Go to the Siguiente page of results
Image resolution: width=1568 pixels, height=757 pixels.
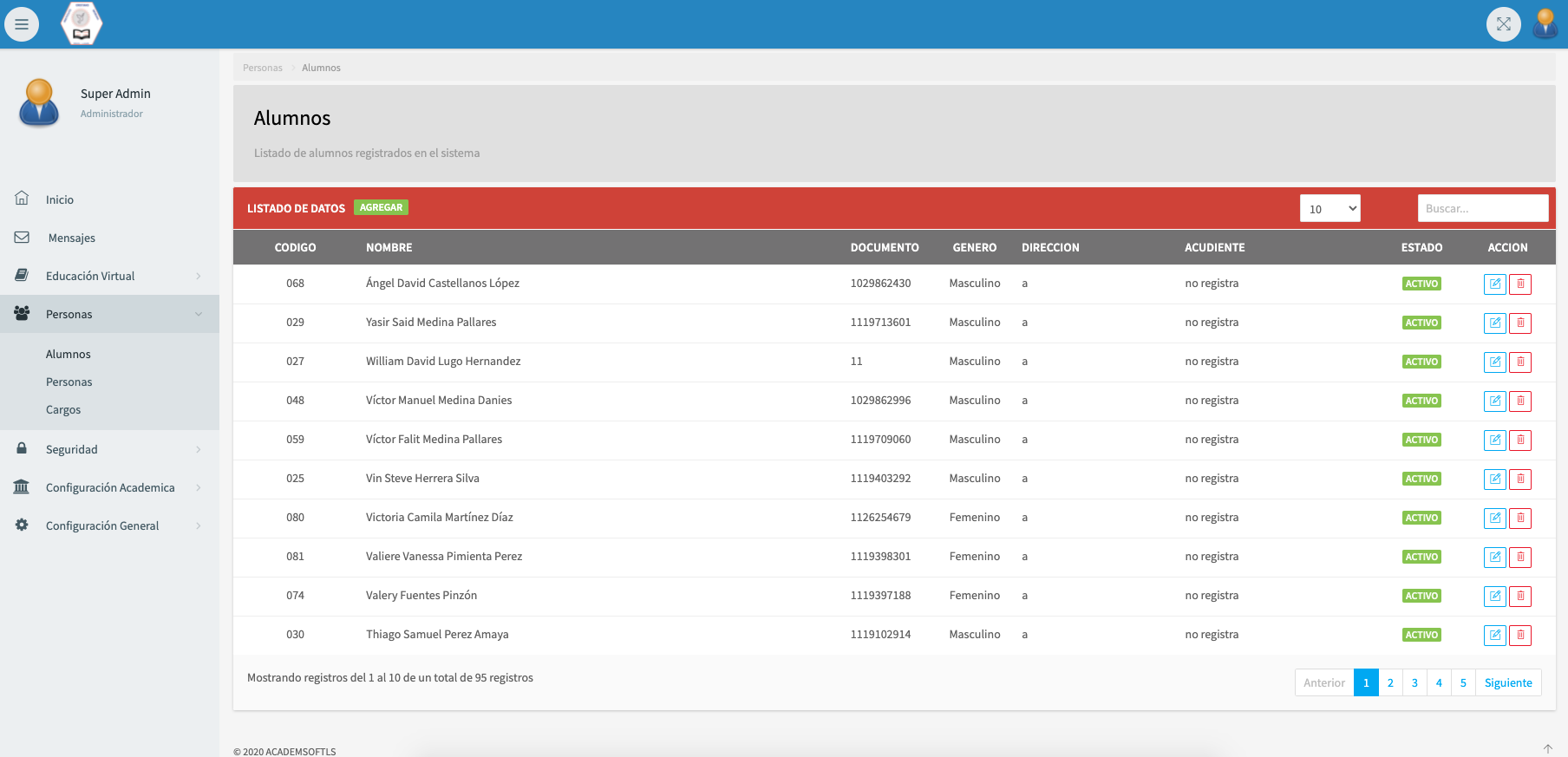click(x=1507, y=683)
